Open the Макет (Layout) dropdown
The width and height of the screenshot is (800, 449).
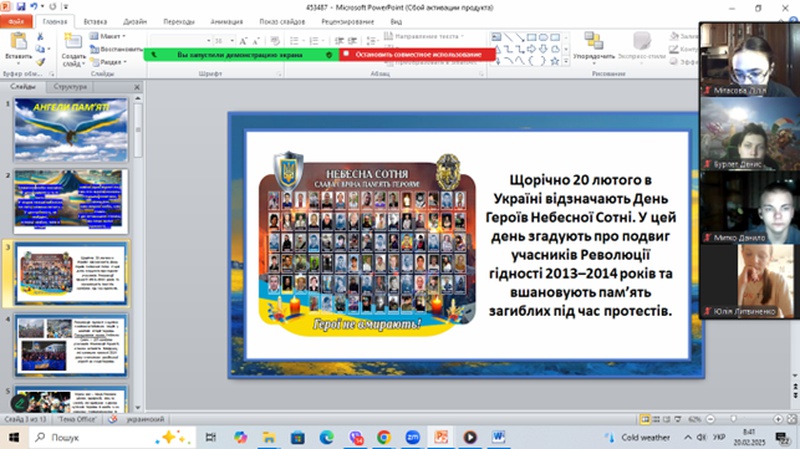(x=114, y=35)
